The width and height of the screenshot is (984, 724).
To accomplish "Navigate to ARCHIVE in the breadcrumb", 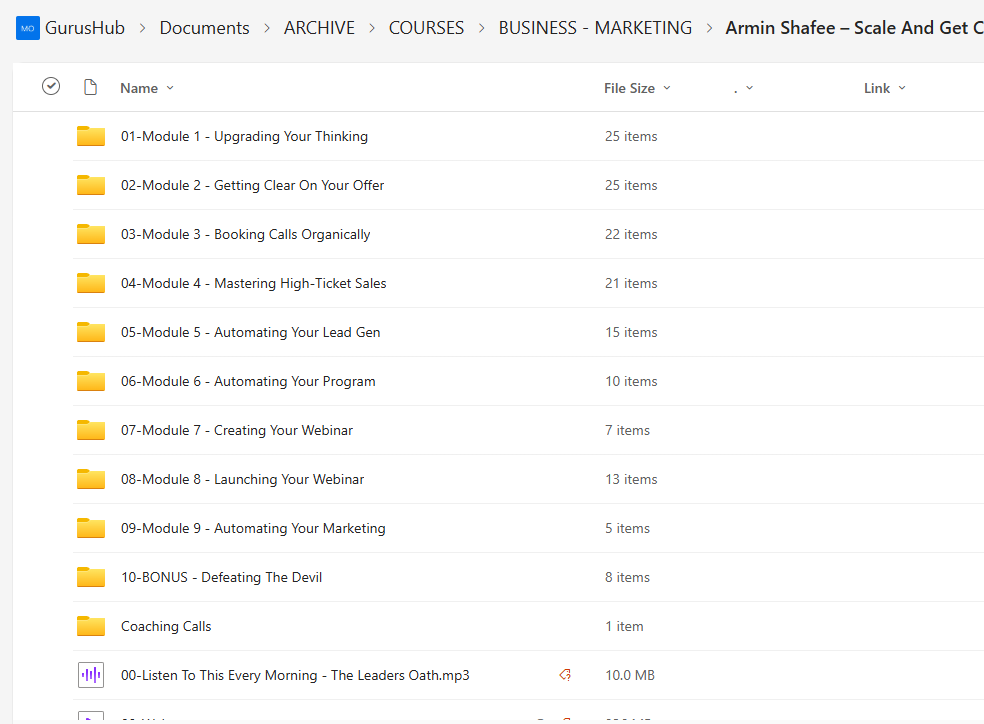I will point(319,28).
